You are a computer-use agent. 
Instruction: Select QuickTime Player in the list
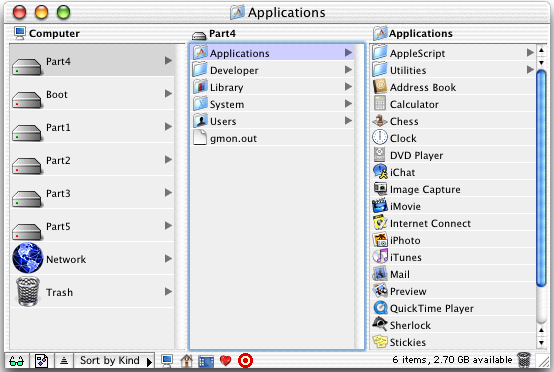click(453, 308)
